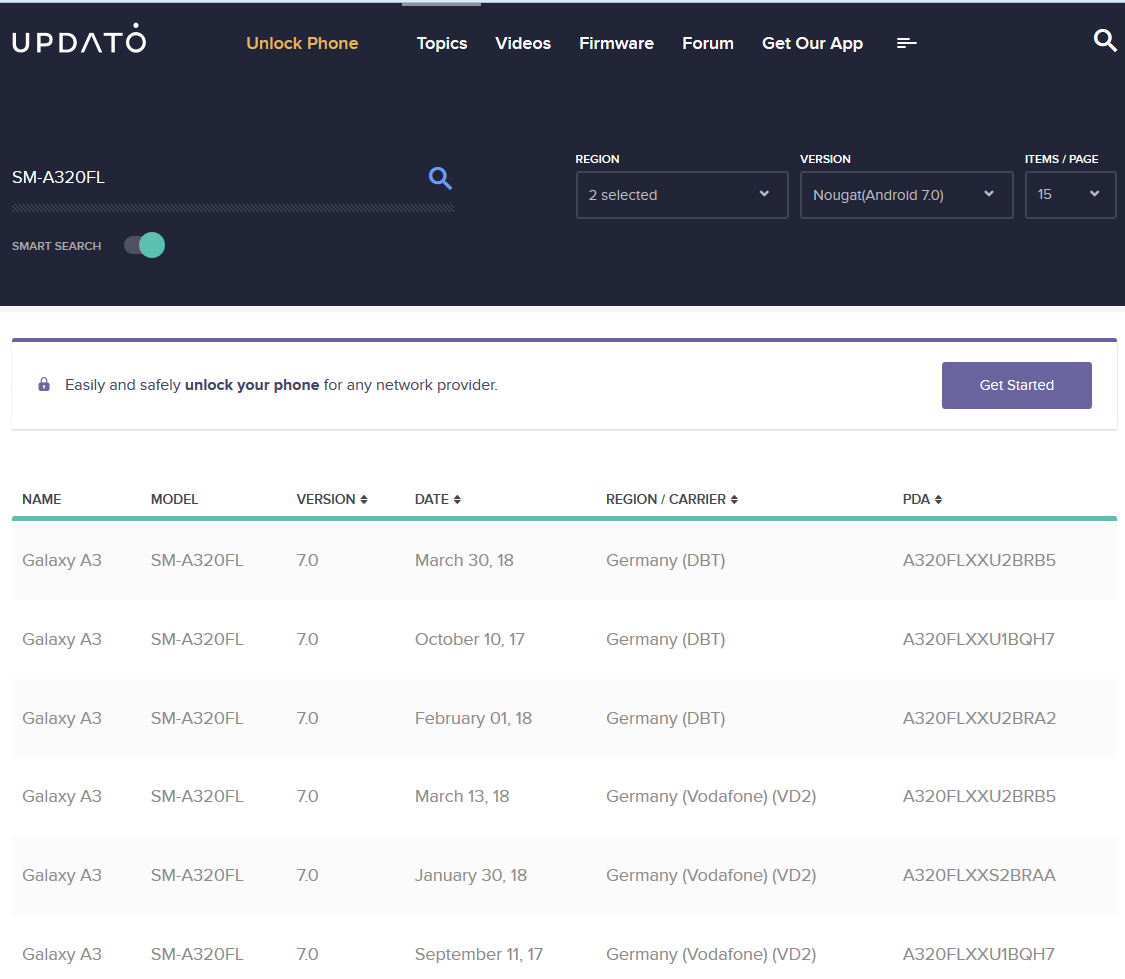Toggle the Smart Search switch
Image resolution: width=1125 pixels, height=979 pixels.
144,245
